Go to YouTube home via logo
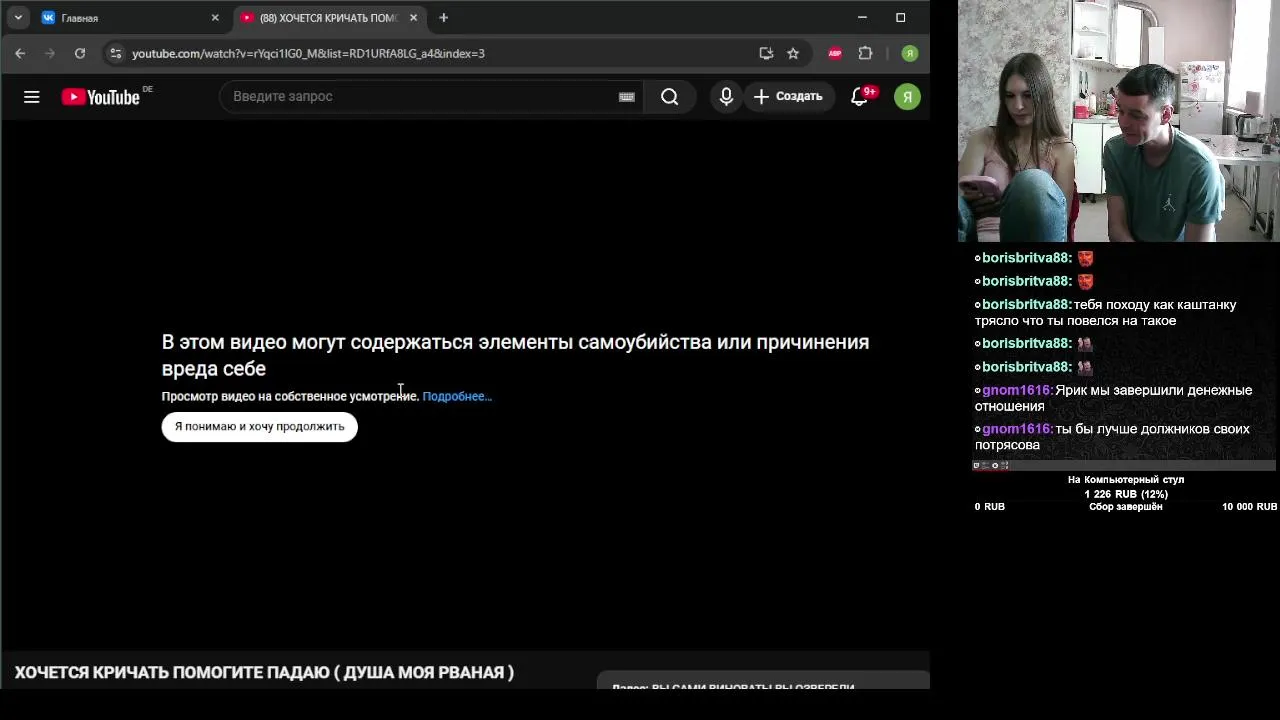This screenshot has height=720, width=1280. pos(100,97)
